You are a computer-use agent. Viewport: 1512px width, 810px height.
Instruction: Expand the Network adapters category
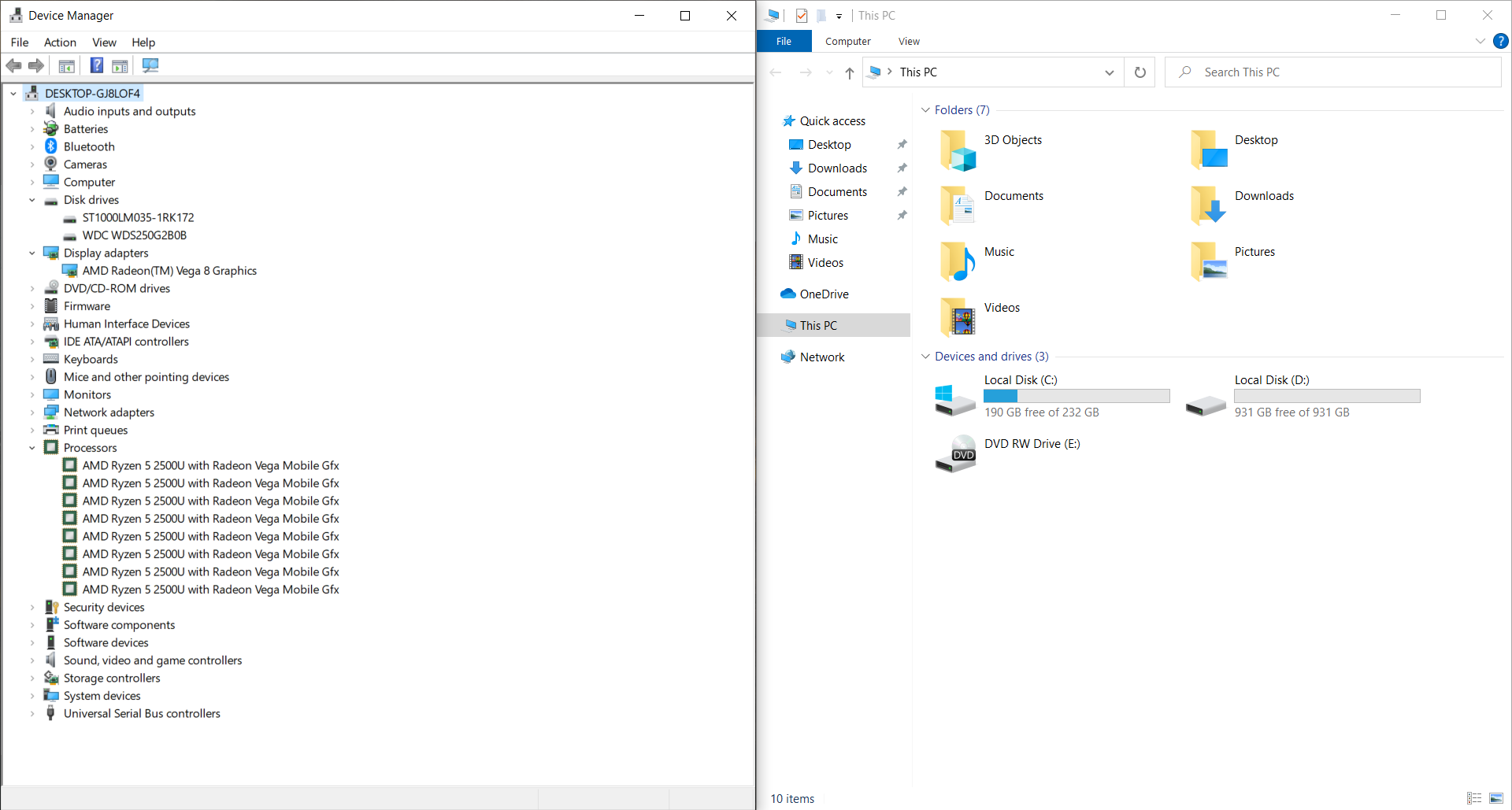click(32, 412)
